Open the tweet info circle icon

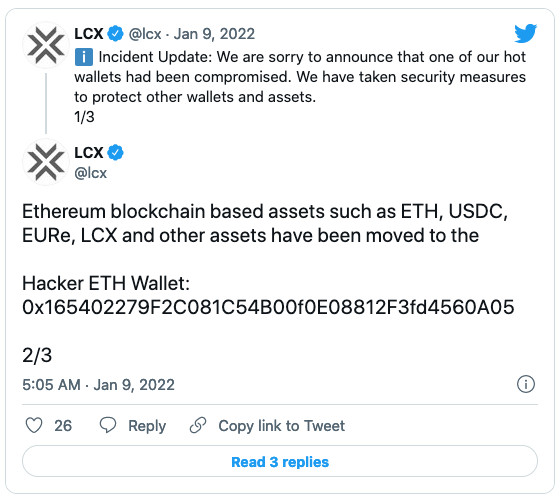click(x=526, y=384)
